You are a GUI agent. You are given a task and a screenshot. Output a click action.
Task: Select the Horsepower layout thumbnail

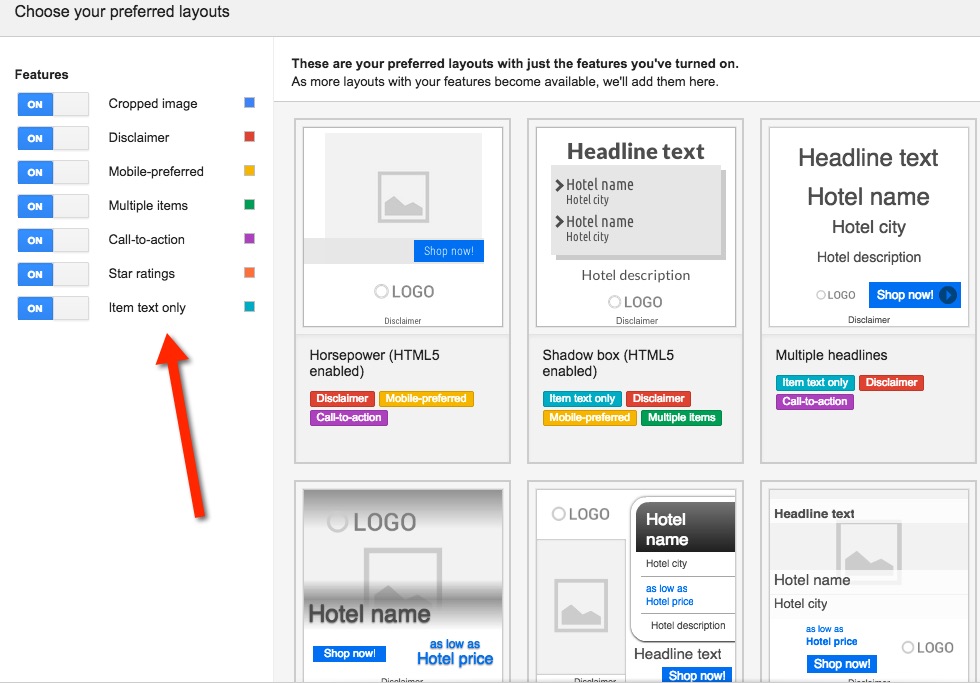[x=403, y=226]
